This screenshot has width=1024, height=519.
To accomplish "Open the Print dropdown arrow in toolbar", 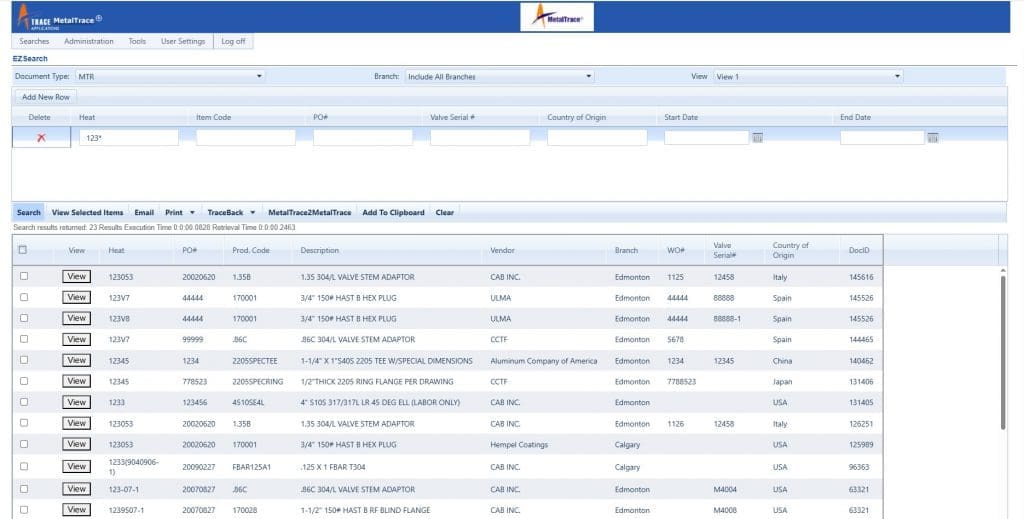I will click(x=190, y=213).
